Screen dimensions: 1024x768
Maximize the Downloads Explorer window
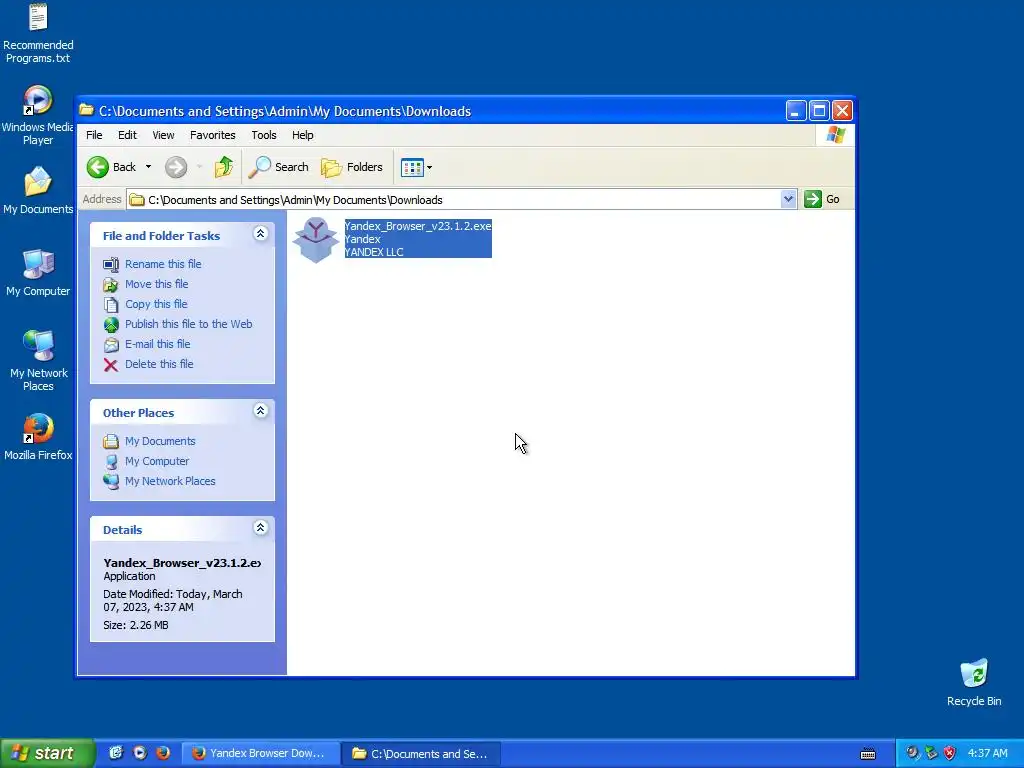click(819, 111)
